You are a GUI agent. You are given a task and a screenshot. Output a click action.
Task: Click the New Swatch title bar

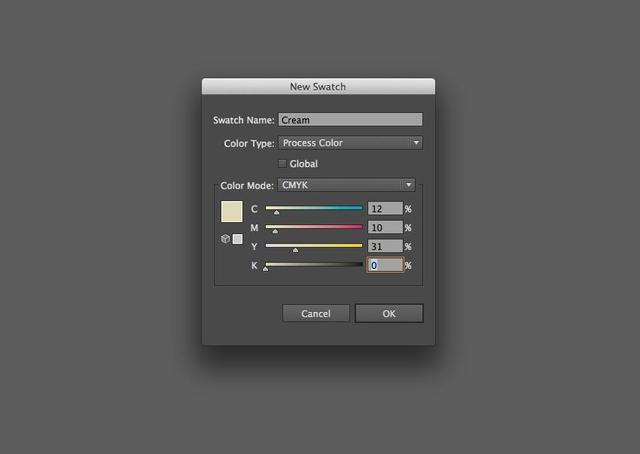click(x=318, y=87)
